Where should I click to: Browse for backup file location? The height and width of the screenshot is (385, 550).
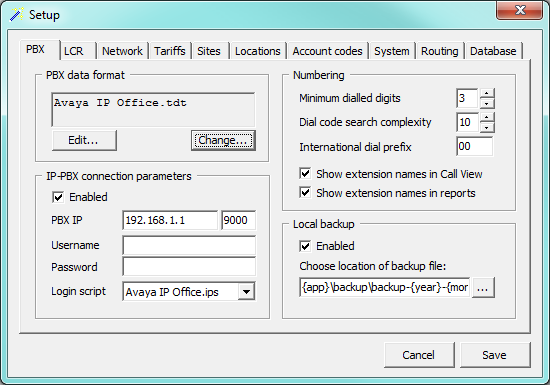[483, 288]
